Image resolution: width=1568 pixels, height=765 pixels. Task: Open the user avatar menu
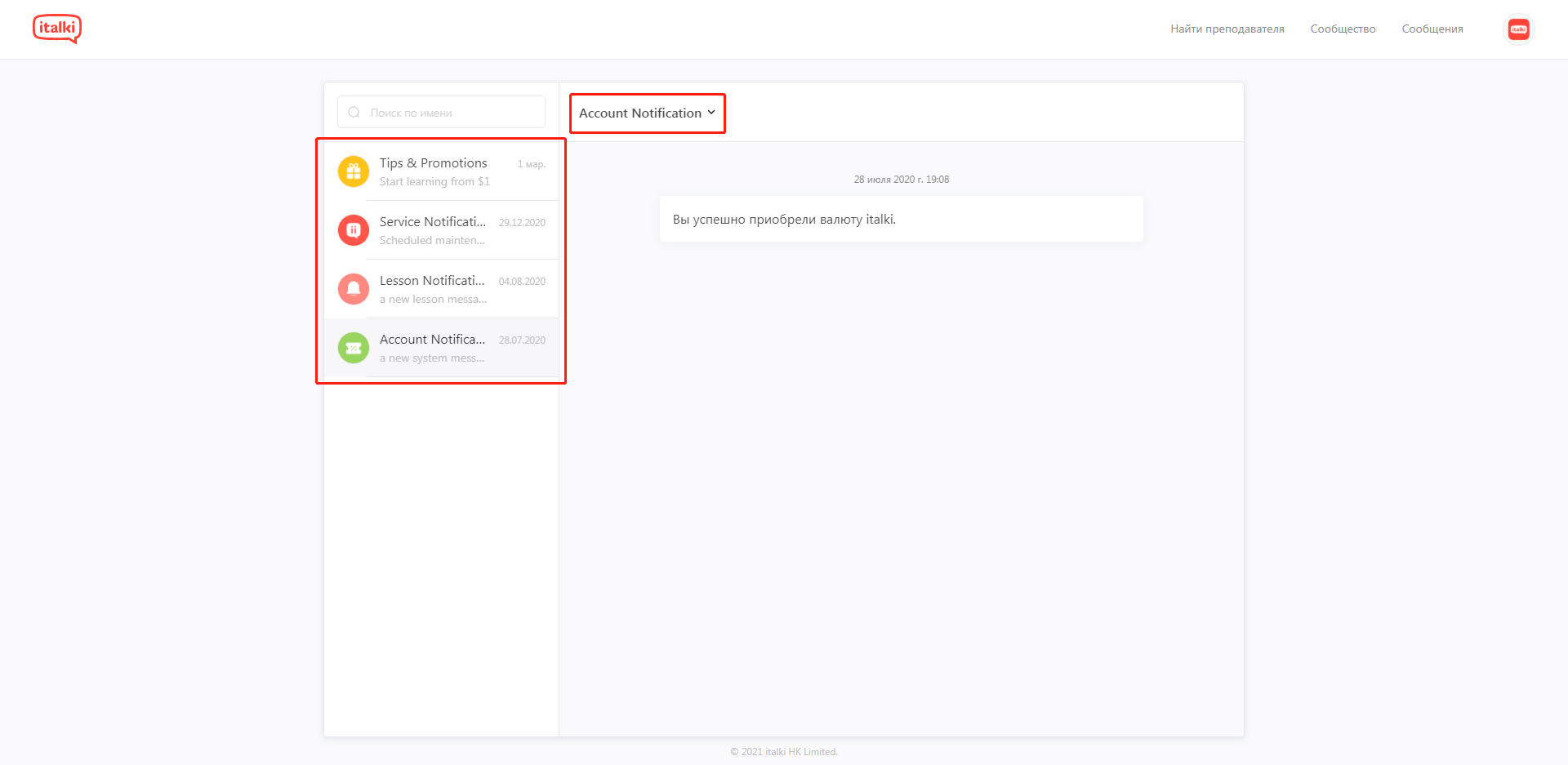click(1518, 29)
